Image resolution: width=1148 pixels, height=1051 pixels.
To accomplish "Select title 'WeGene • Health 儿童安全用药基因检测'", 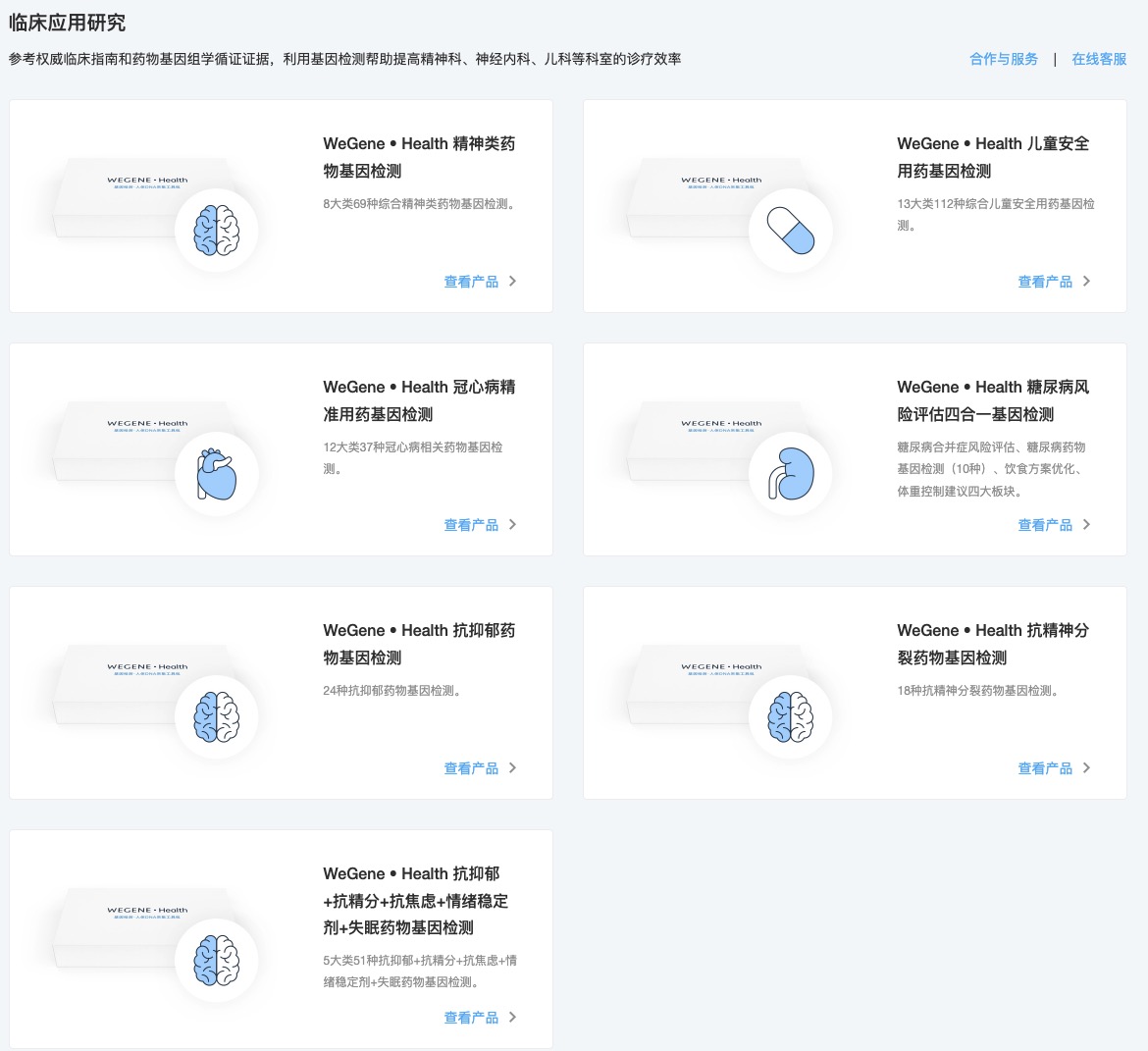I will 994,157.
